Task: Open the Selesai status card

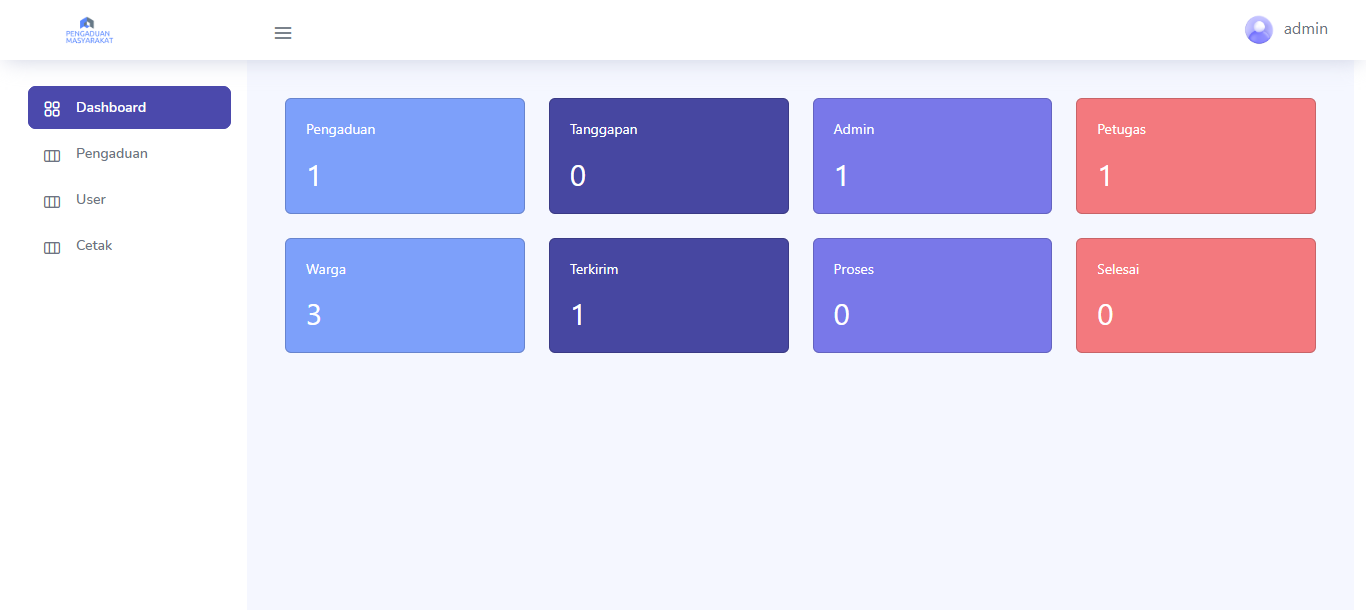Action: (1195, 296)
